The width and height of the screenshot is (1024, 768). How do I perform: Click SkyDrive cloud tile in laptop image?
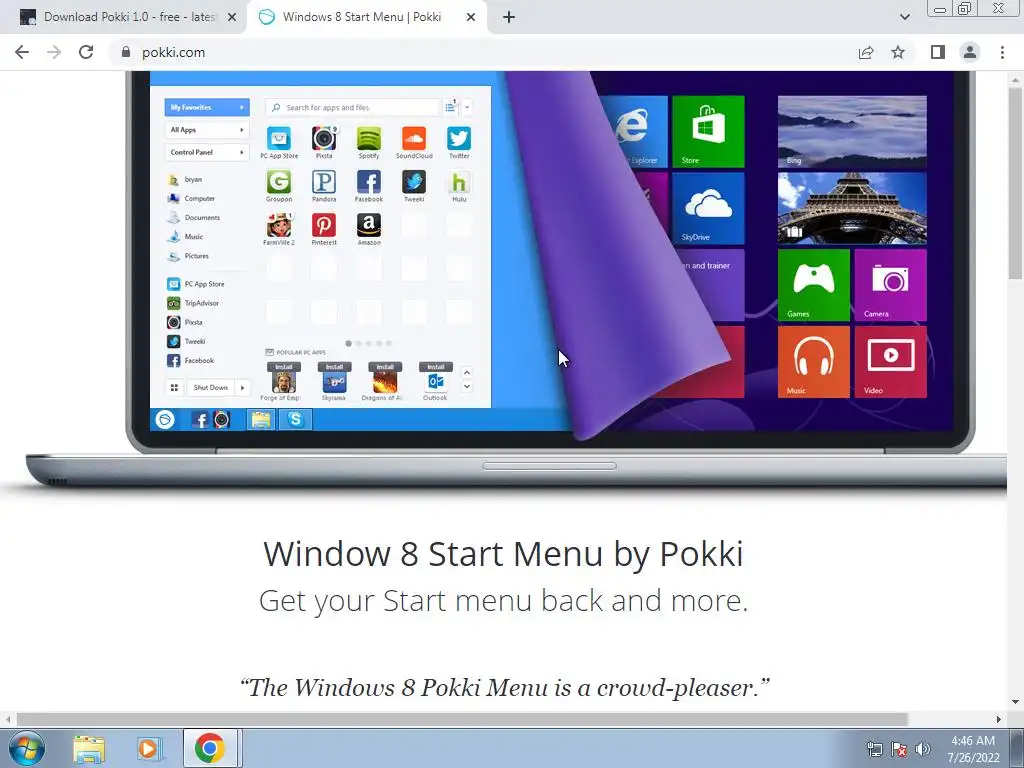click(x=708, y=208)
